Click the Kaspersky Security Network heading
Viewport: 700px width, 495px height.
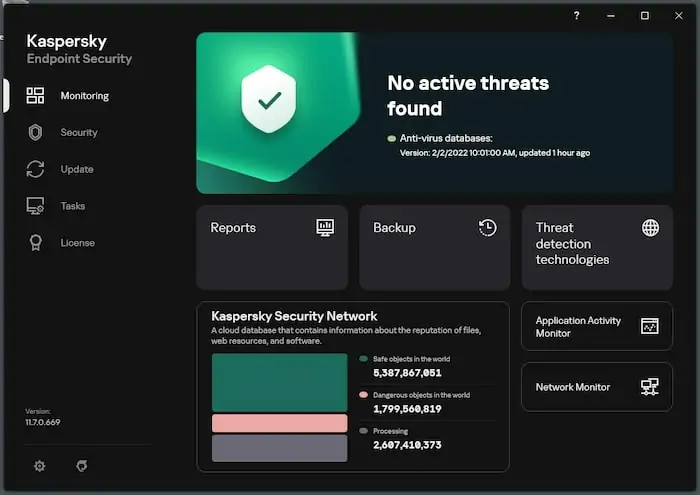coord(294,316)
